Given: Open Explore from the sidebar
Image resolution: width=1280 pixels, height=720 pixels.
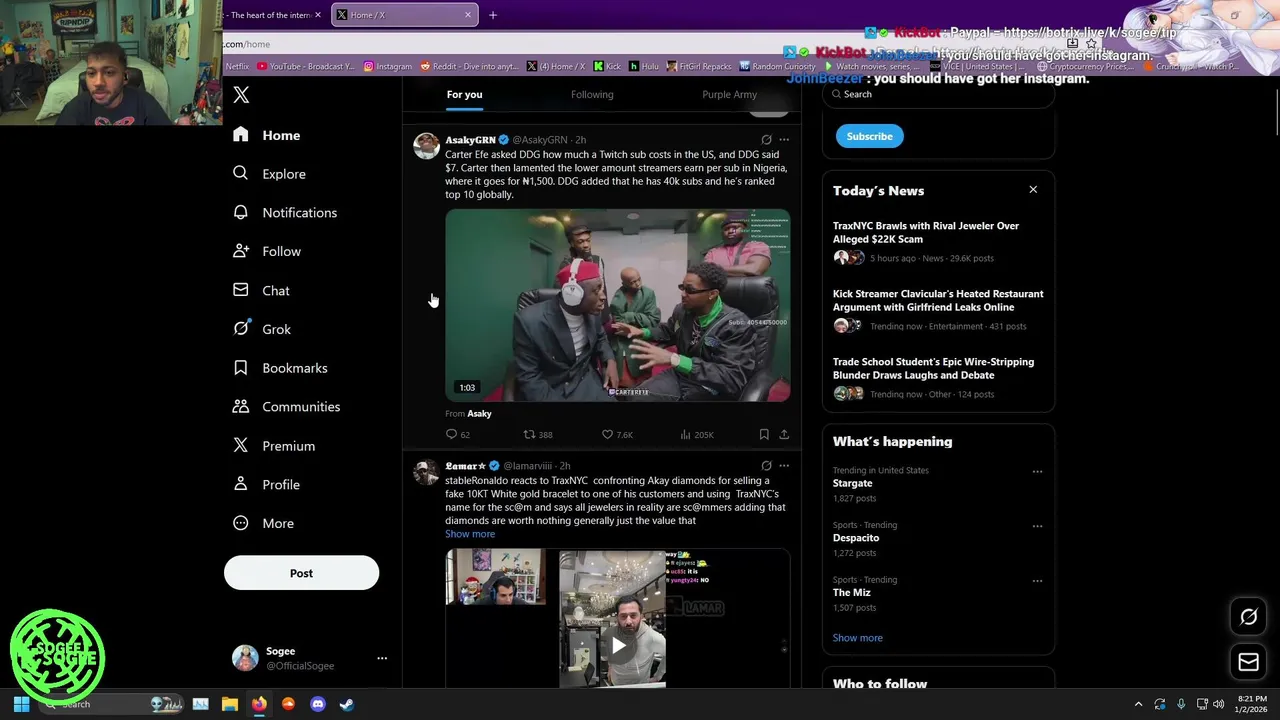Looking at the screenshot, I should click(270, 174).
